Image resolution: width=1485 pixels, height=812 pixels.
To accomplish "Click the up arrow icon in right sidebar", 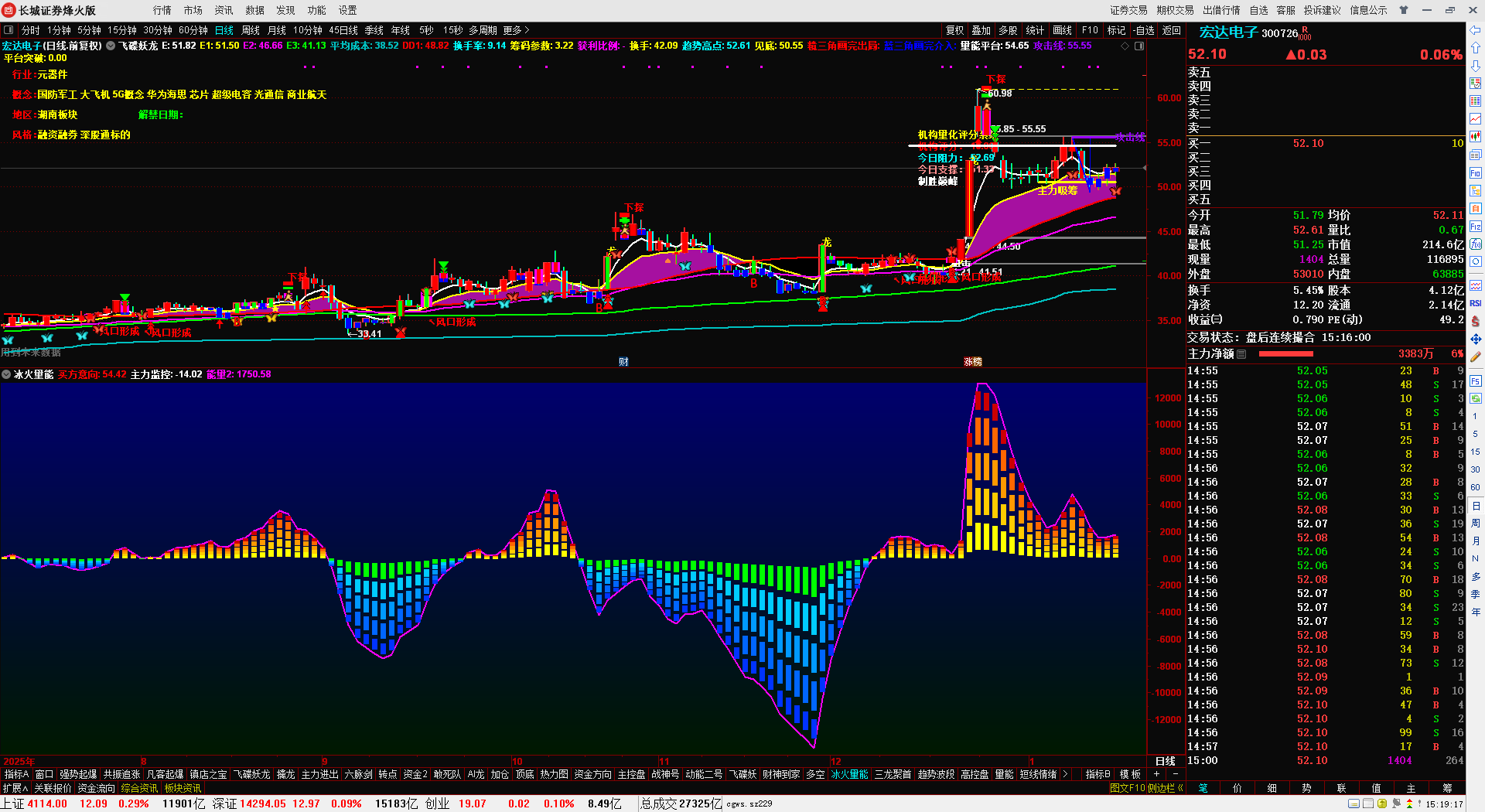I will (x=1476, y=48).
